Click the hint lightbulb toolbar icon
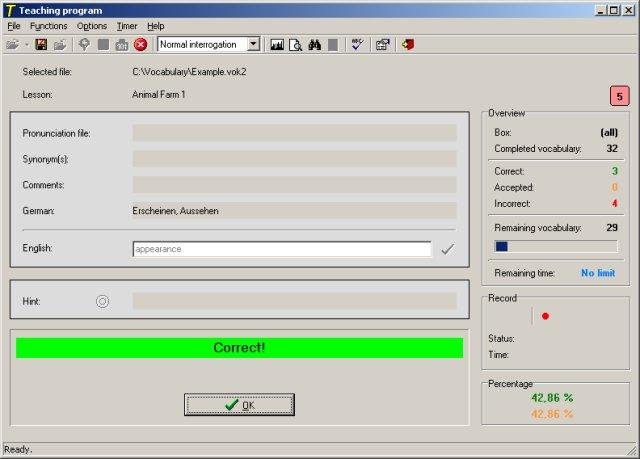Screen dimensions: 640x459 tap(84, 44)
